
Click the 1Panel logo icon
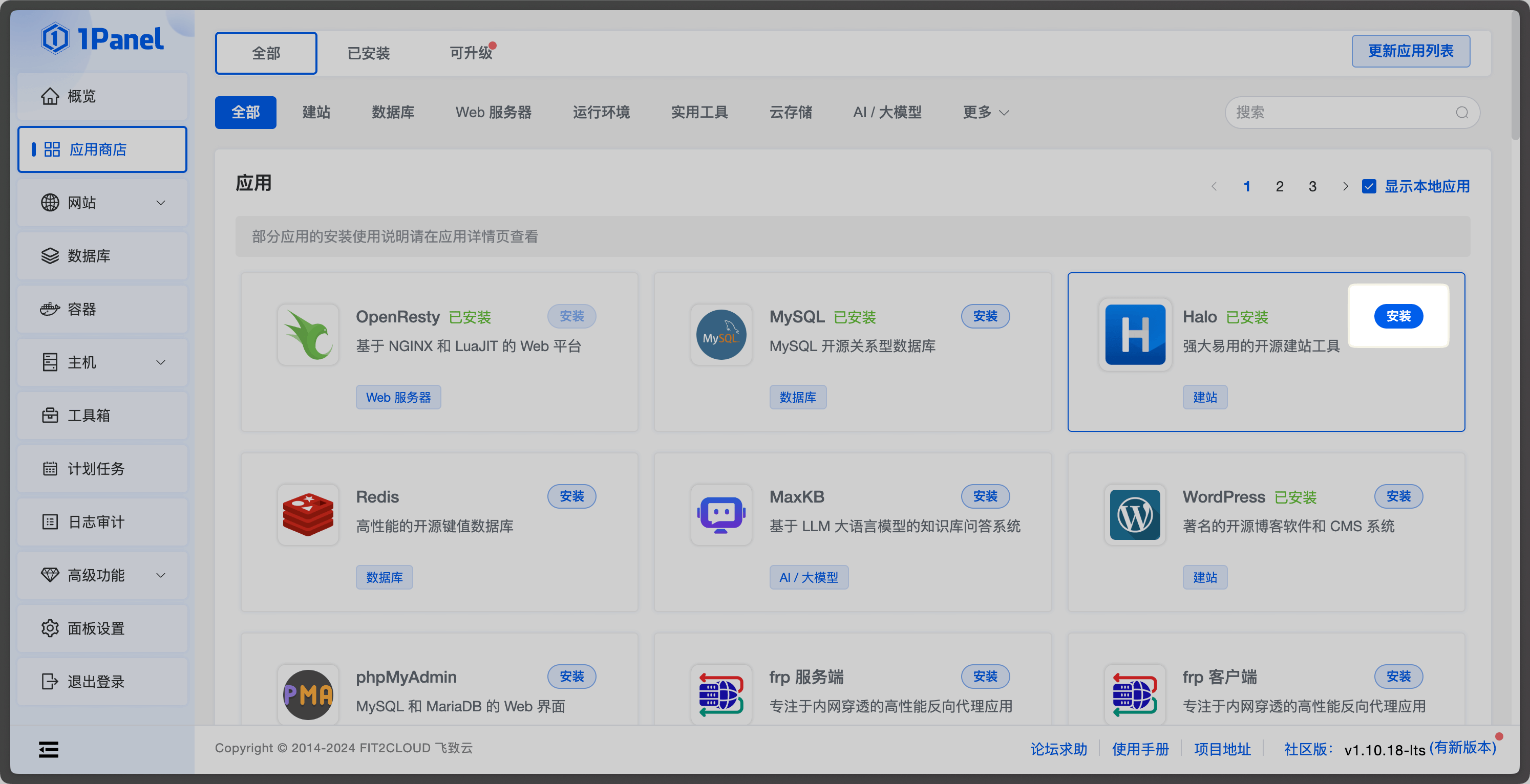[55, 39]
